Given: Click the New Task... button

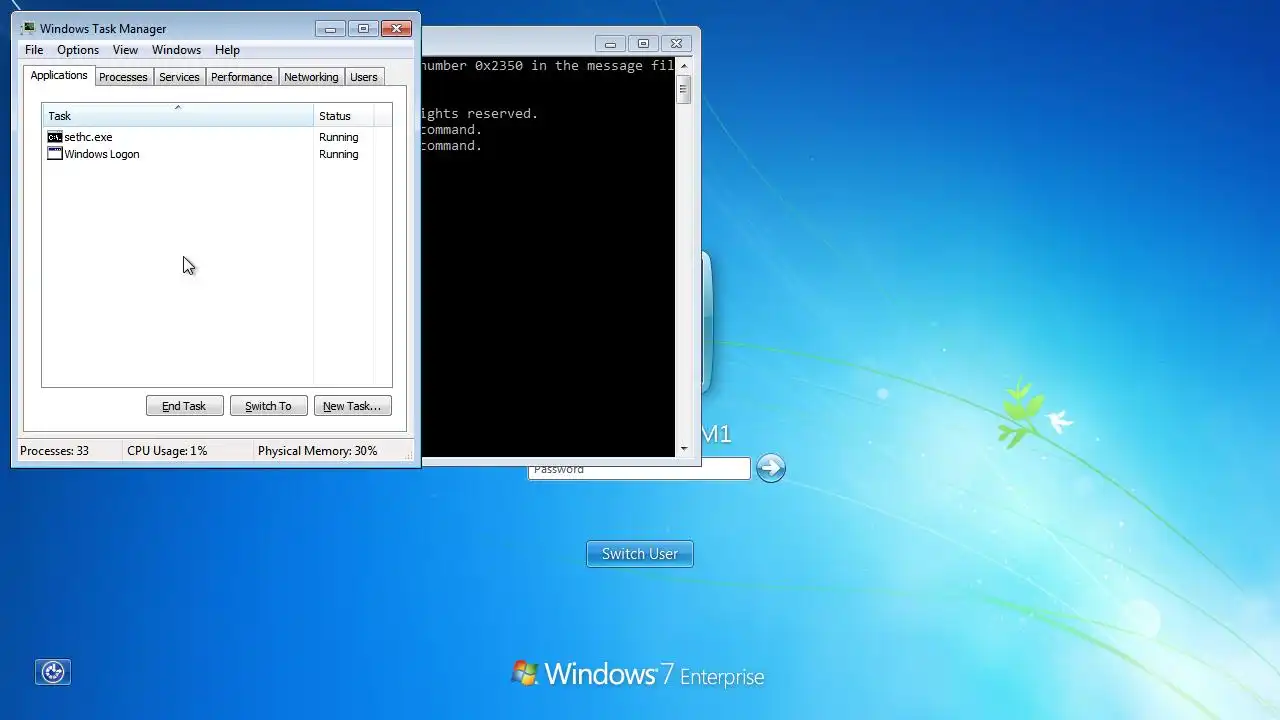Looking at the screenshot, I should (352, 406).
